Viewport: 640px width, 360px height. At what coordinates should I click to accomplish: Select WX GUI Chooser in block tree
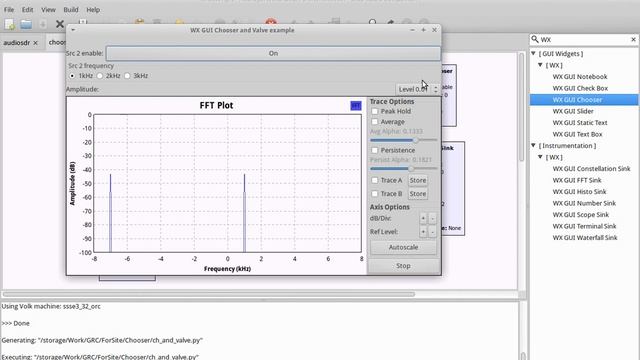tap(577, 100)
